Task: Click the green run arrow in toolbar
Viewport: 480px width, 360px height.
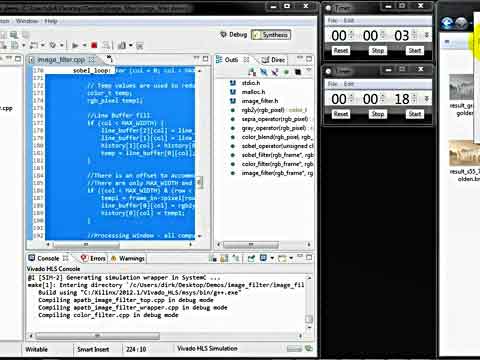Action: tap(75, 45)
